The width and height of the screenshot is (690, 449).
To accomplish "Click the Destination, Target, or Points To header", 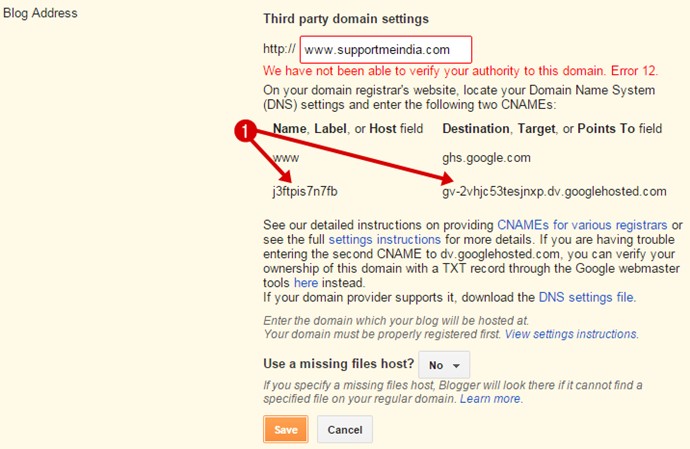I will click(552, 129).
